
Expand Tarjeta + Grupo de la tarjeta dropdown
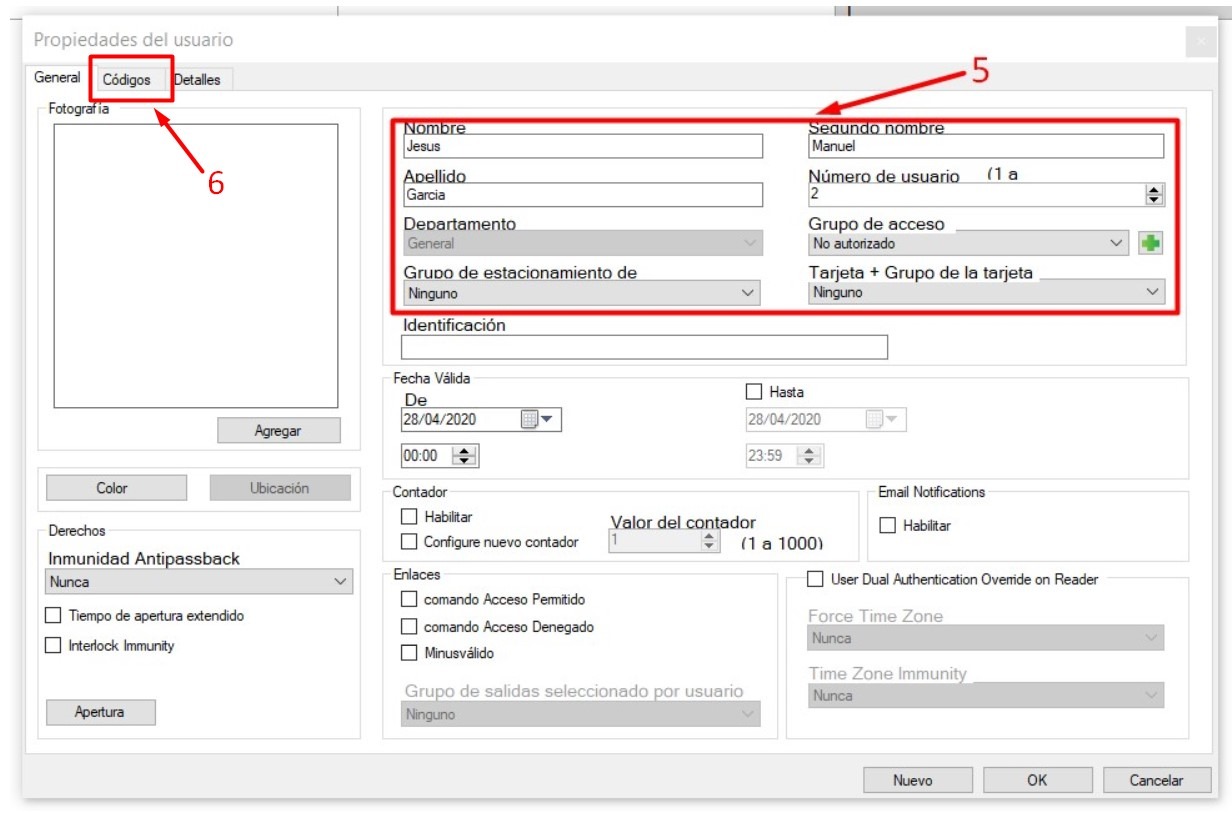986,293
